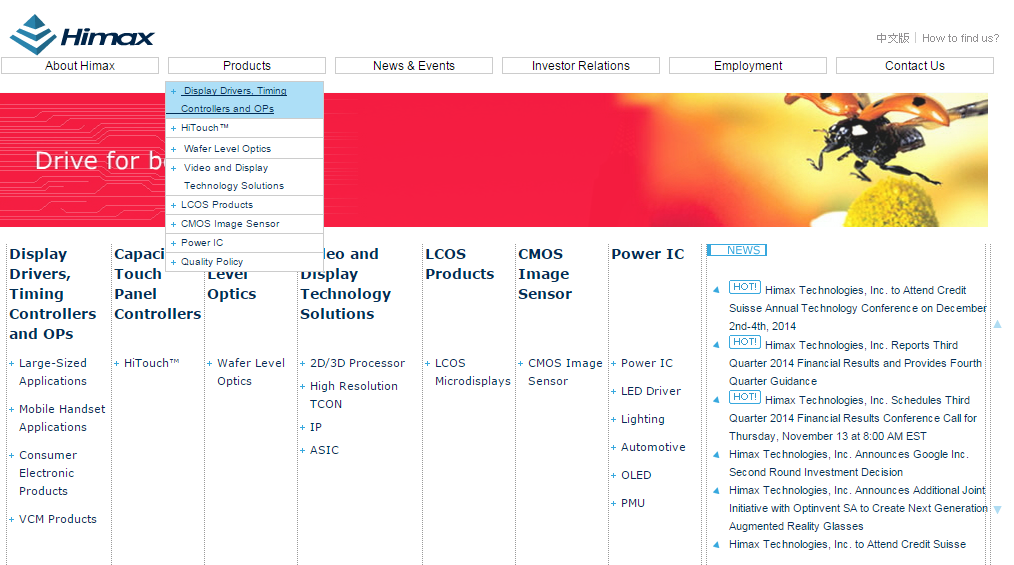Open Lighting link
Viewport: 1014px width, 565px height.
coord(643,419)
